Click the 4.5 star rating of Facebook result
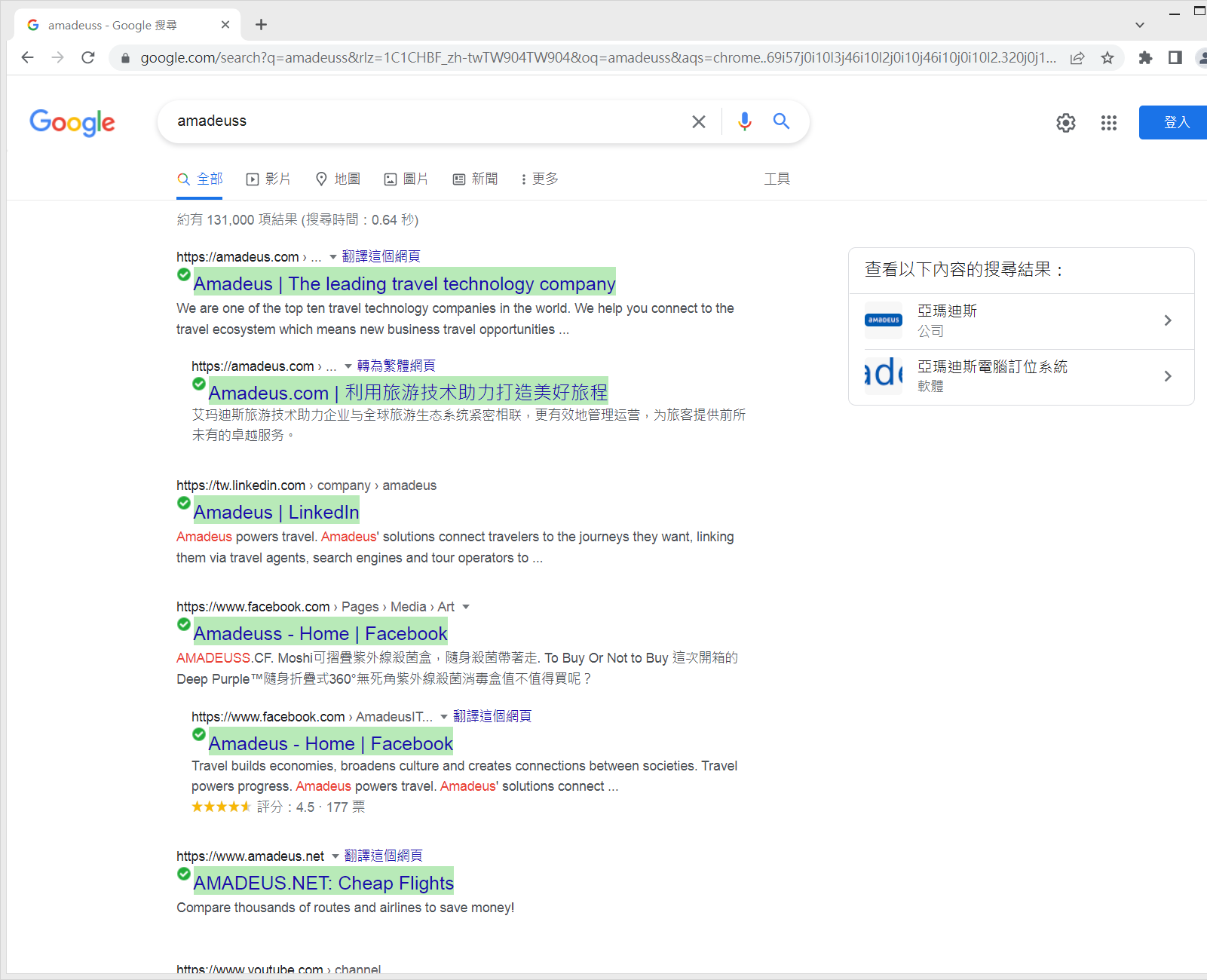Image resolution: width=1207 pixels, height=980 pixels. pos(222,807)
